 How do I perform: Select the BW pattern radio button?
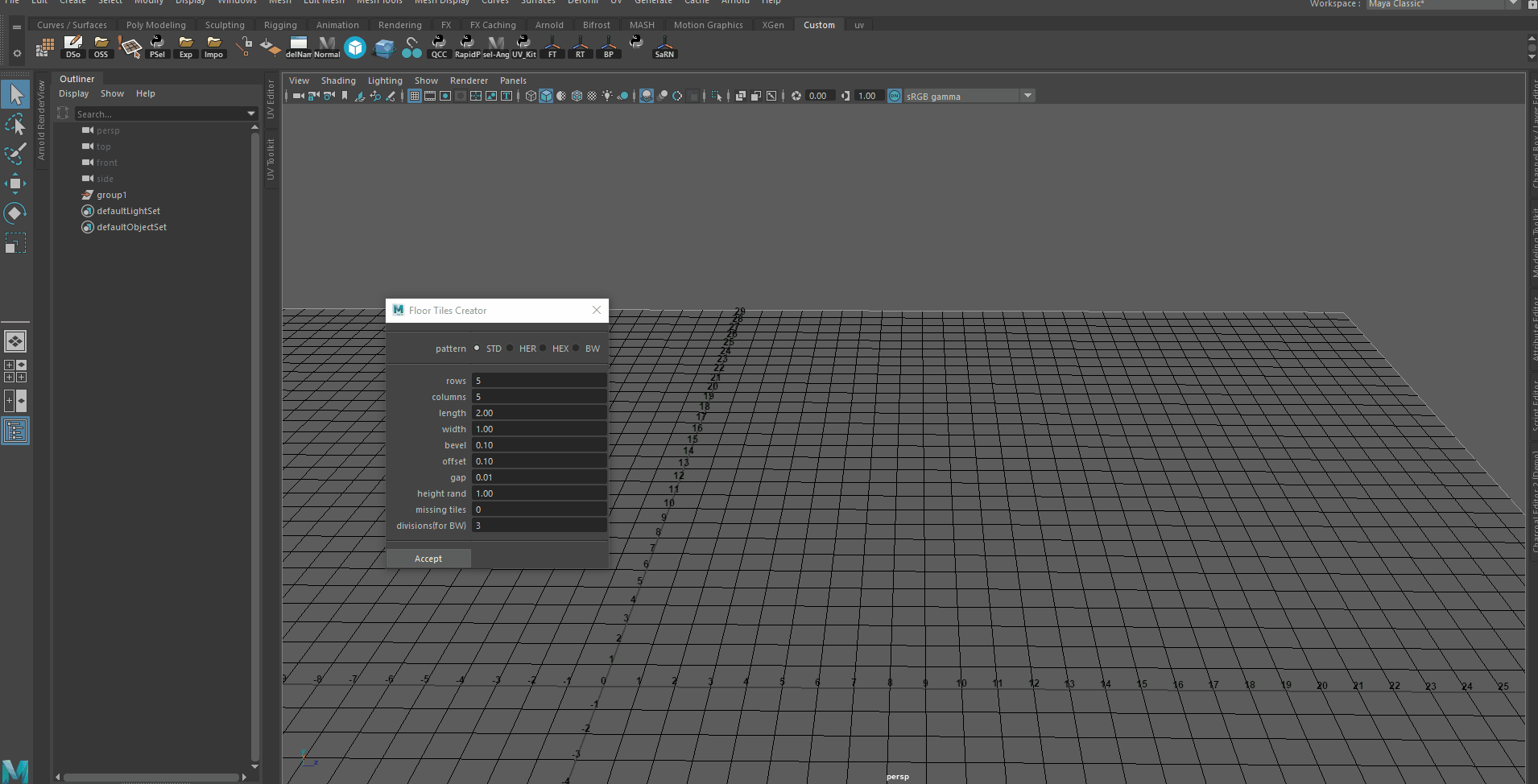[576, 348]
